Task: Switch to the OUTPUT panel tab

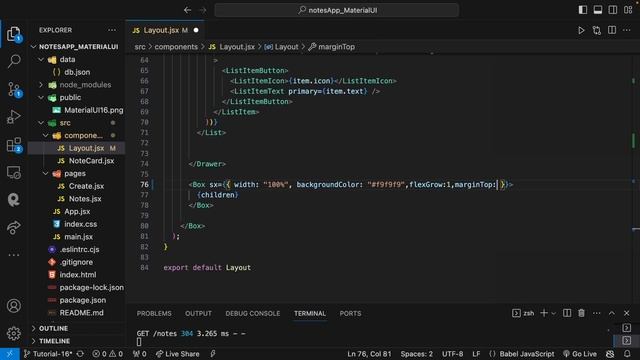Action: tap(198, 313)
